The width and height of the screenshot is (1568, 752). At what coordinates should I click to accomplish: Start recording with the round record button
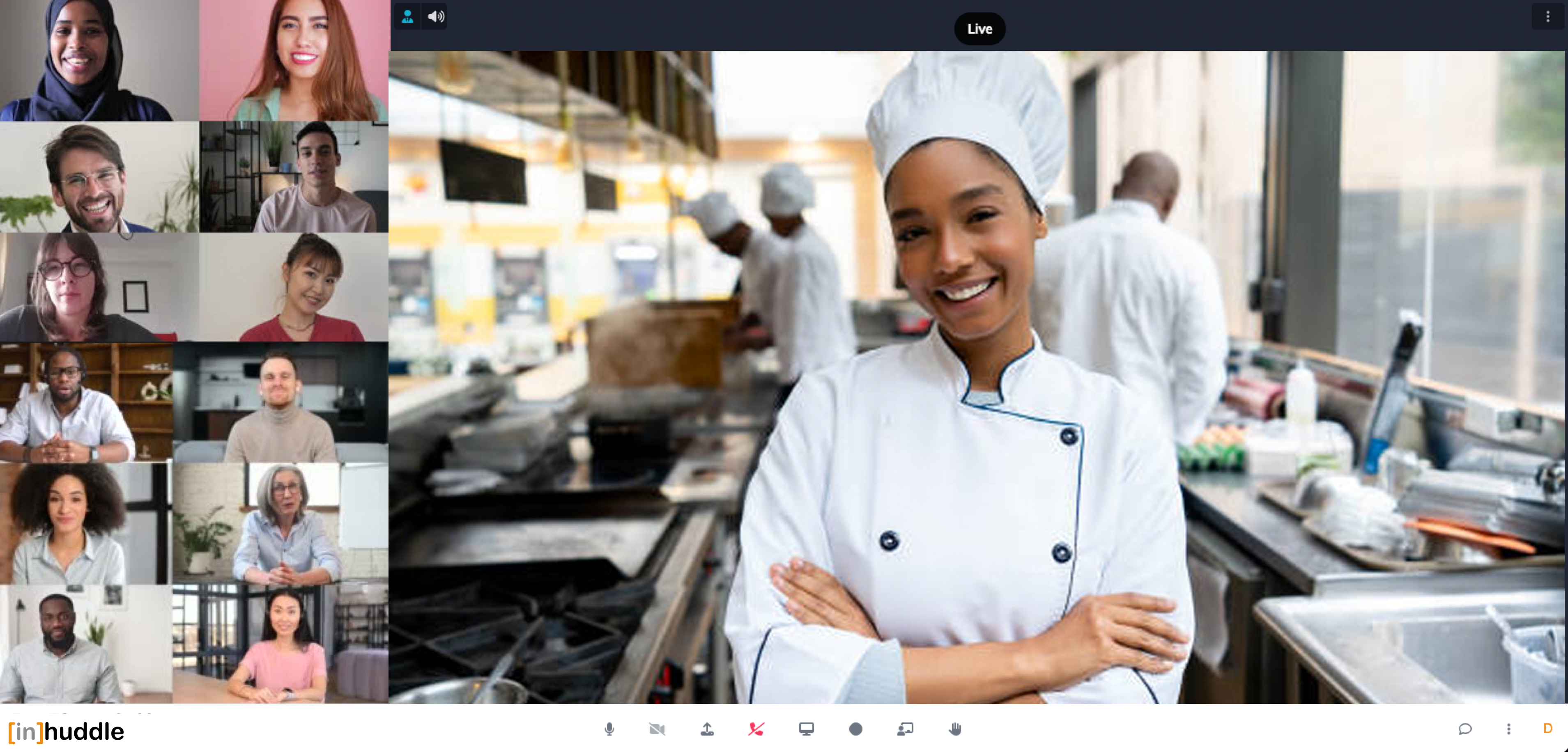click(x=855, y=728)
